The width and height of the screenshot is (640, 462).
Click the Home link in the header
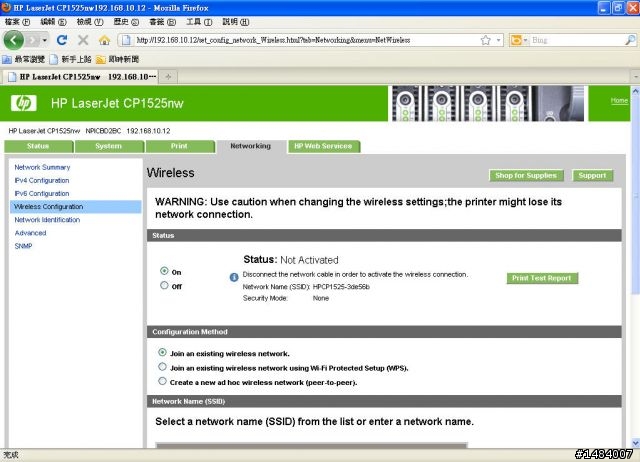619,100
